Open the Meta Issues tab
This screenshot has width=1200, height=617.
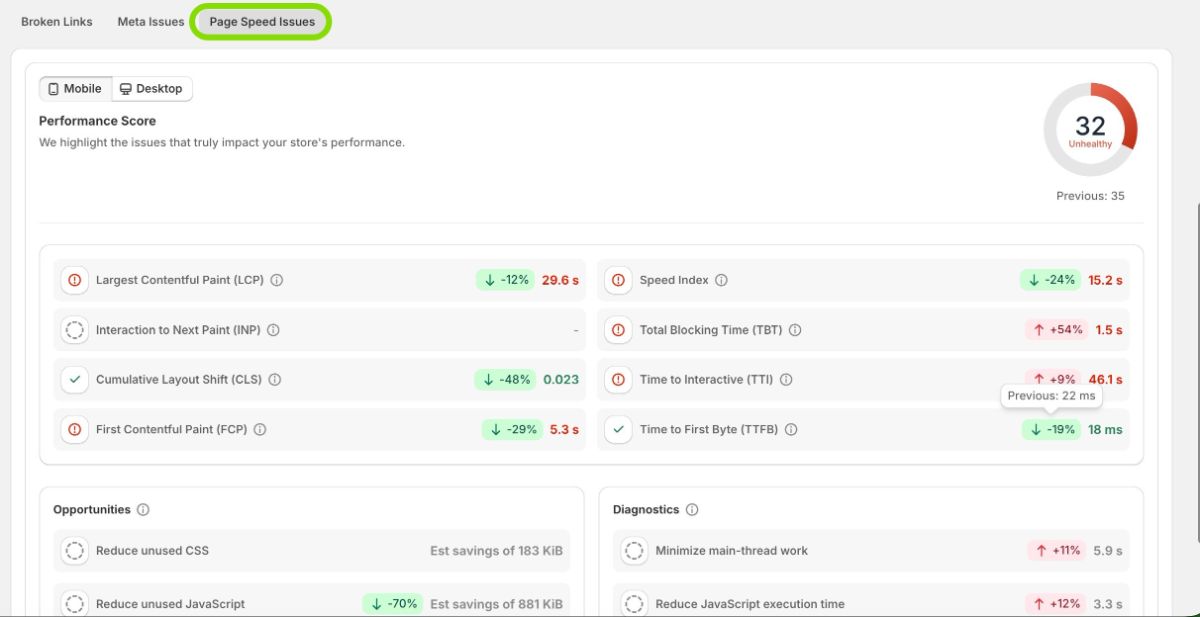click(151, 22)
